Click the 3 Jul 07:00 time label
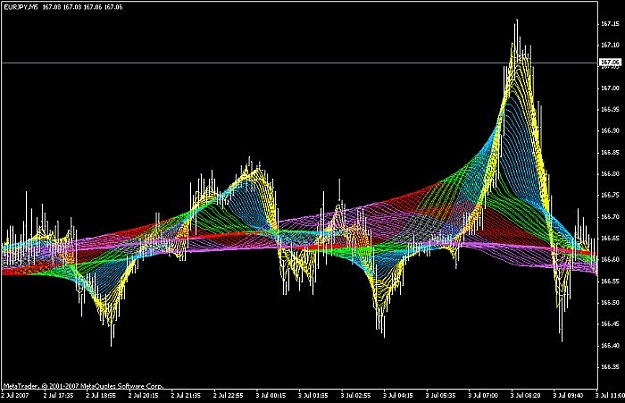 tap(483, 396)
